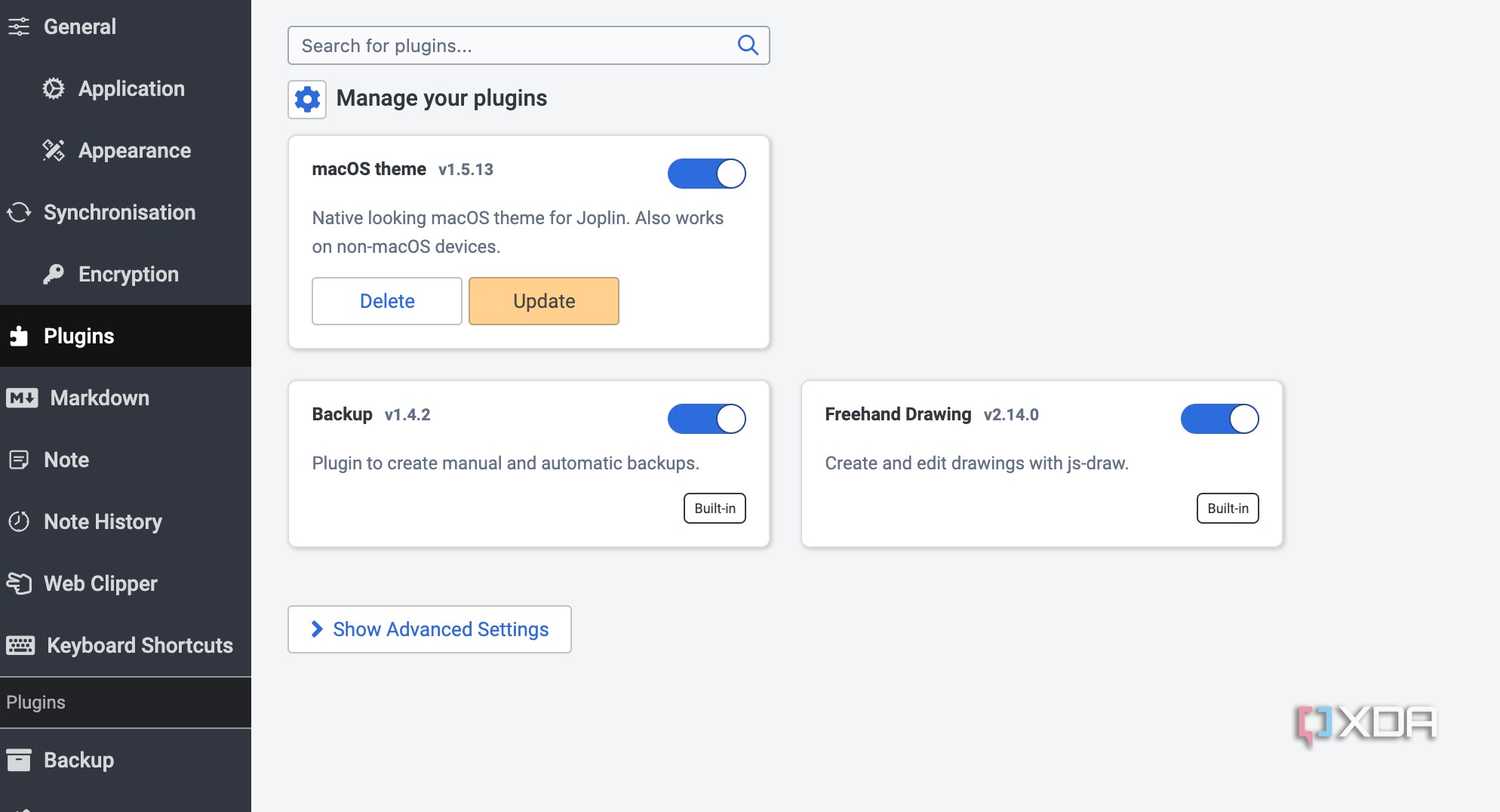The image size is (1500, 812).
Task: Click the Note page icon
Action: (x=18, y=460)
